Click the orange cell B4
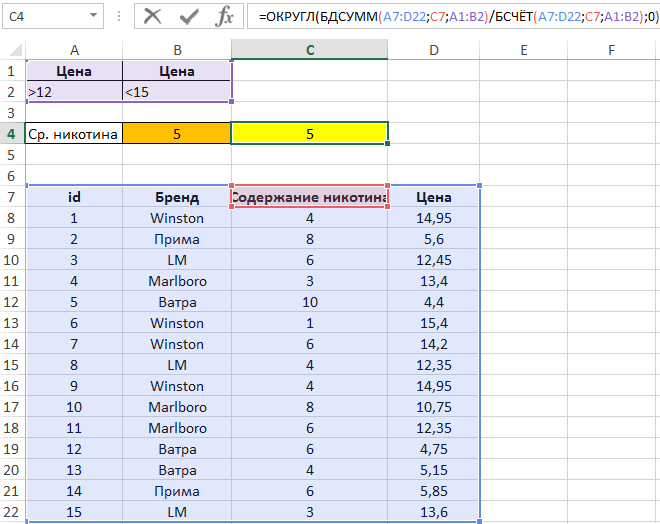This screenshot has width=660, height=524. 176,134
